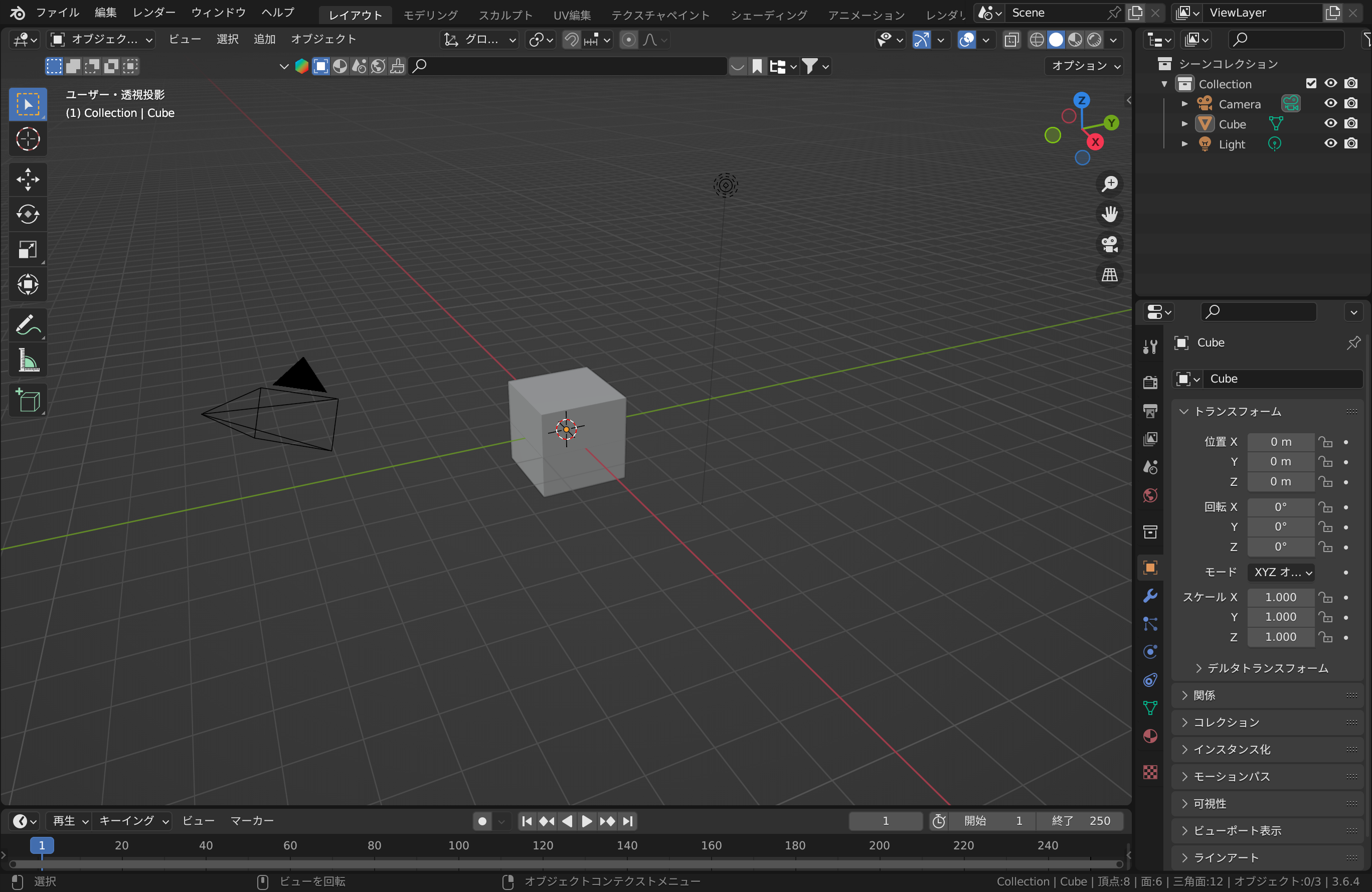
Task: Select the Move tool
Action: [x=28, y=180]
